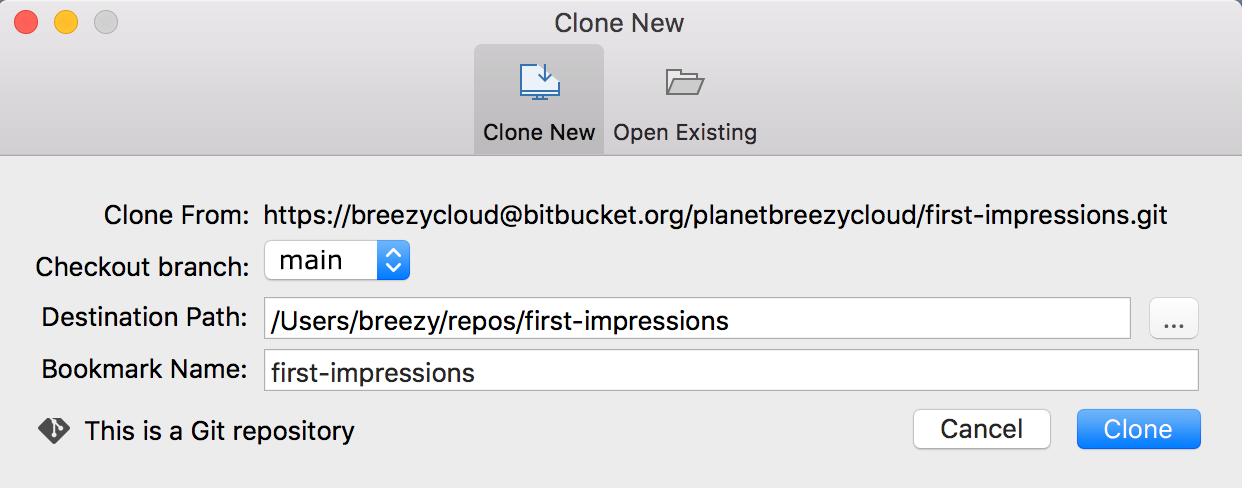
Task: Minimize the window with the yellow button
Action: tap(66, 22)
